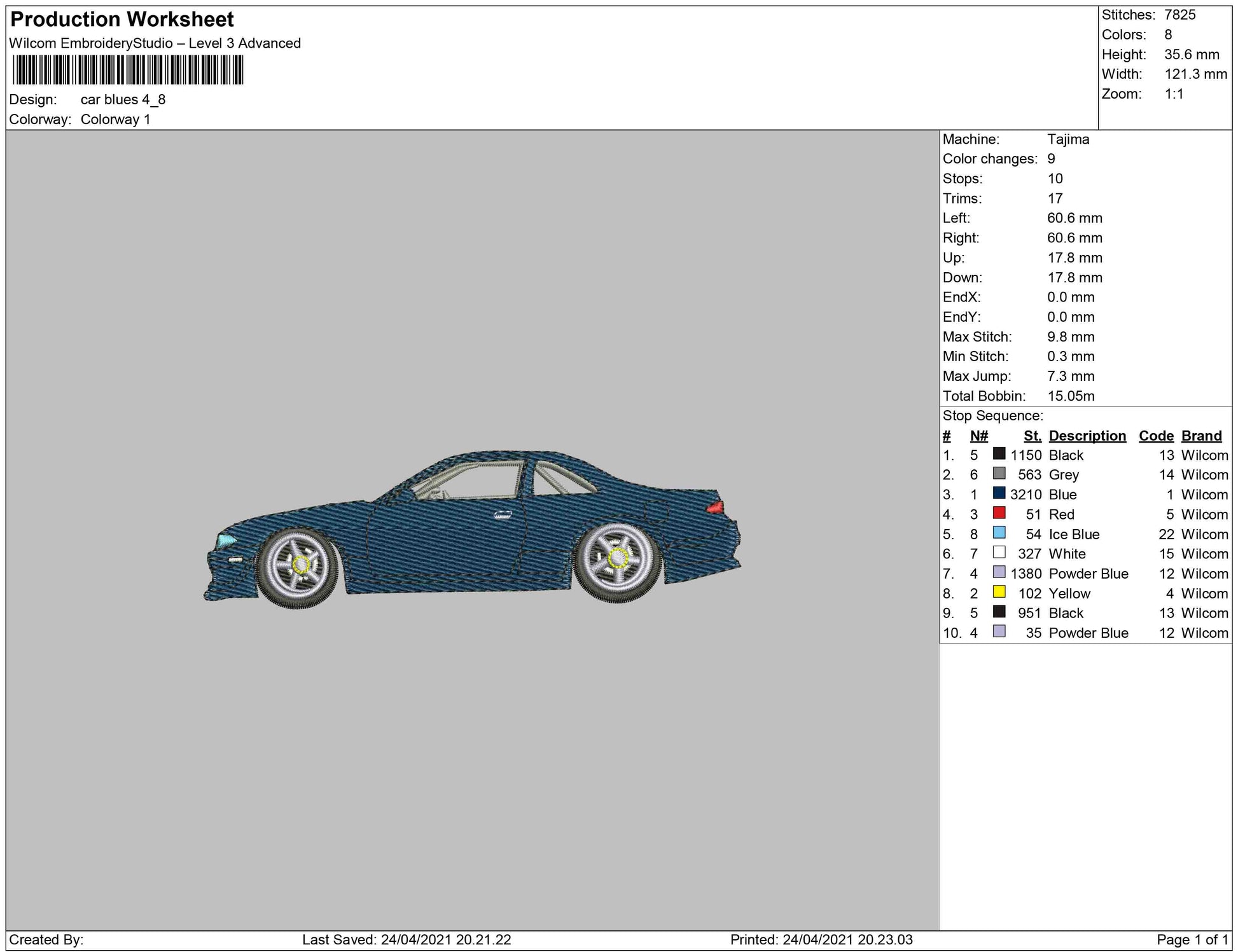This screenshot has width=1238, height=952.
Task: Click the barcode under the title
Action: pyautogui.click(x=127, y=70)
